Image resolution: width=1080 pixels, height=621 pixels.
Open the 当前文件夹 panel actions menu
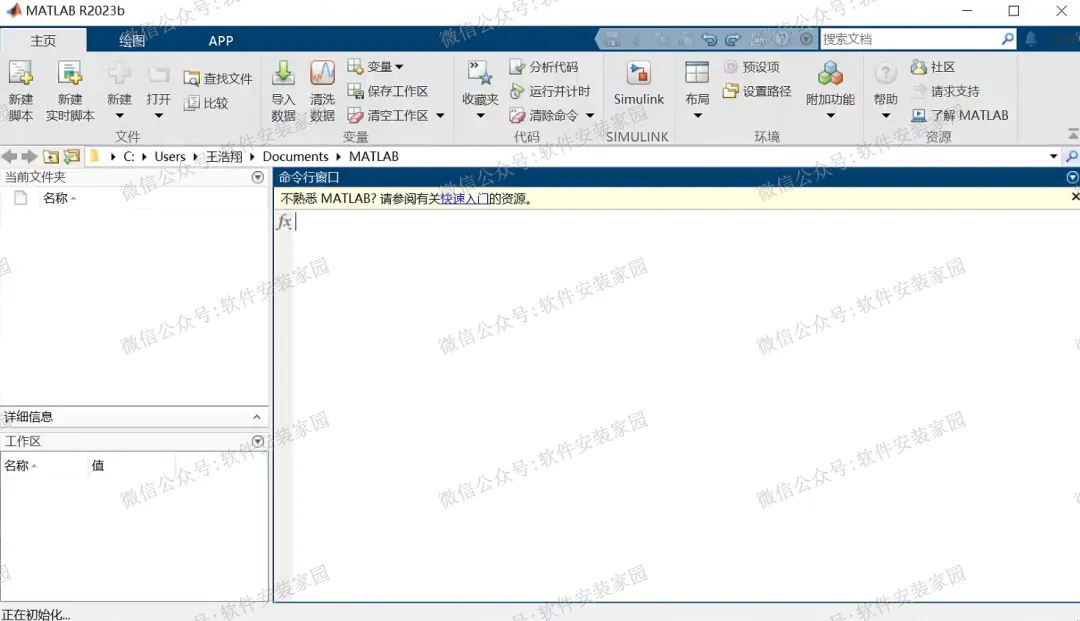[x=258, y=177]
